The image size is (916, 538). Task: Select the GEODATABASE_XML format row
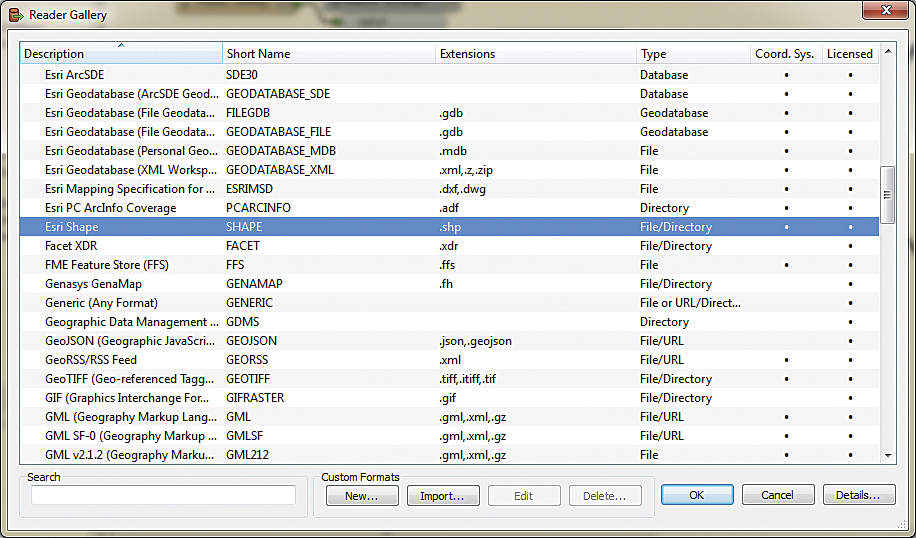[449, 169]
